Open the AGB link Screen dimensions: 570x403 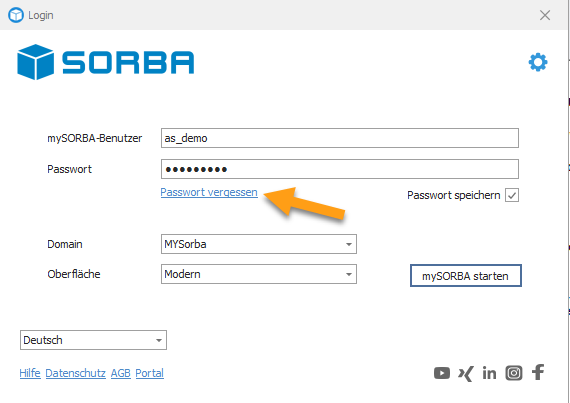tap(121, 373)
